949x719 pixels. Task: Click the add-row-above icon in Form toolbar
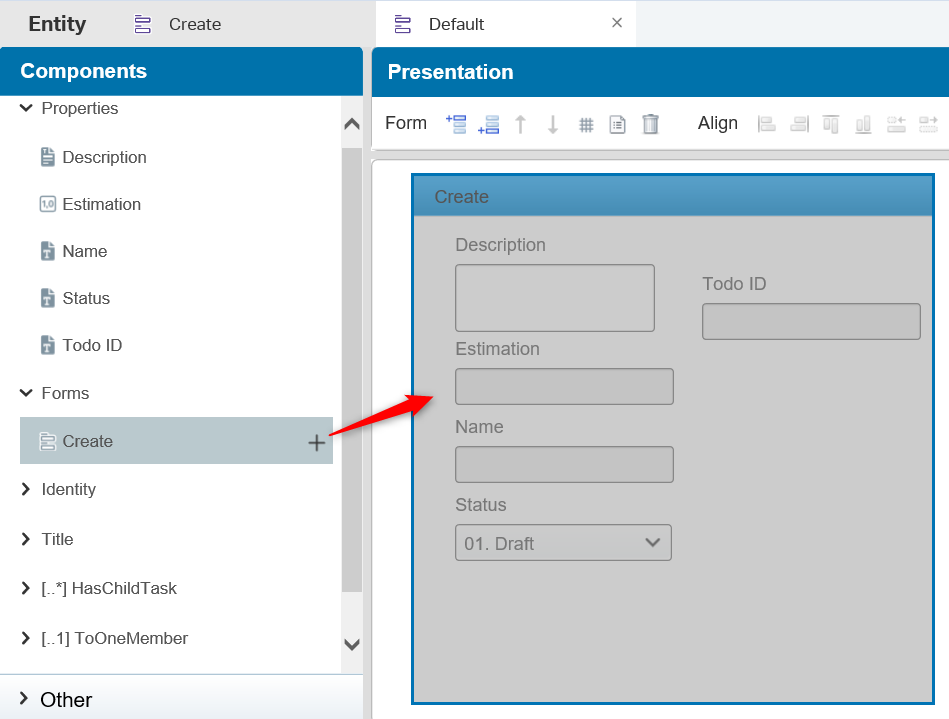[456, 123]
